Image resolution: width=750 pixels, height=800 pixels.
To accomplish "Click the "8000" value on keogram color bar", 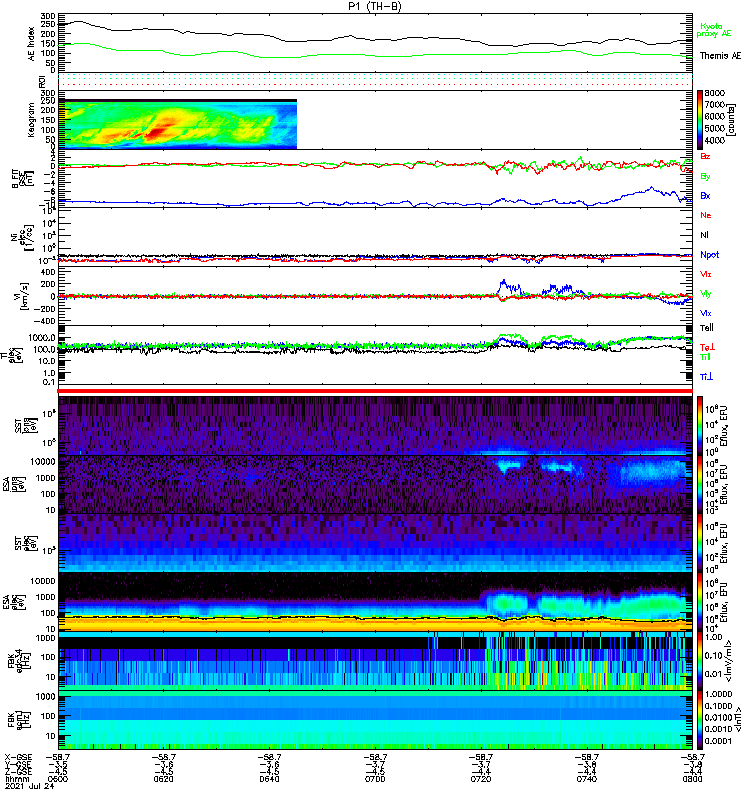I will coord(715,93).
